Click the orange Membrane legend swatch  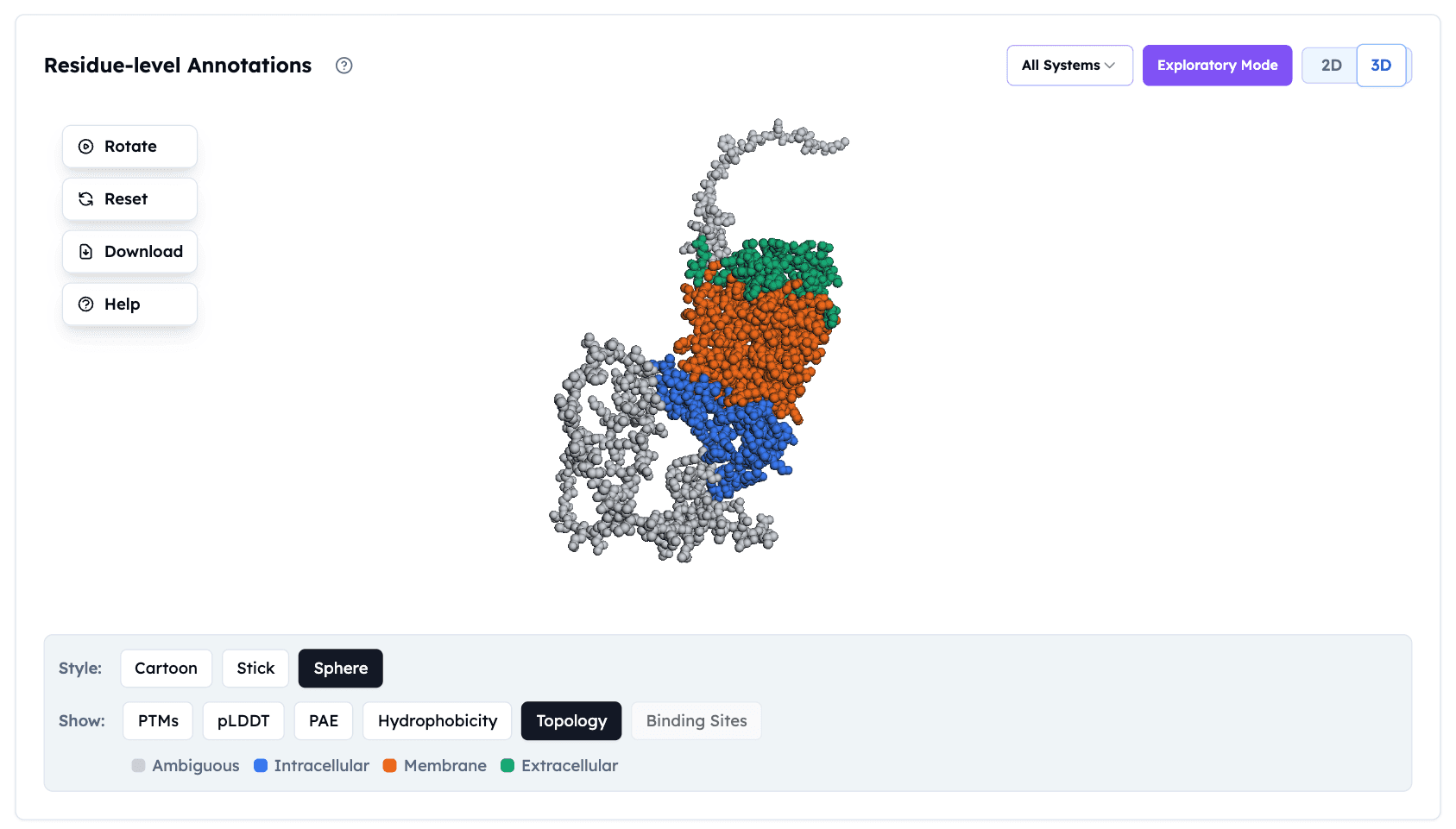click(x=390, y=765)
